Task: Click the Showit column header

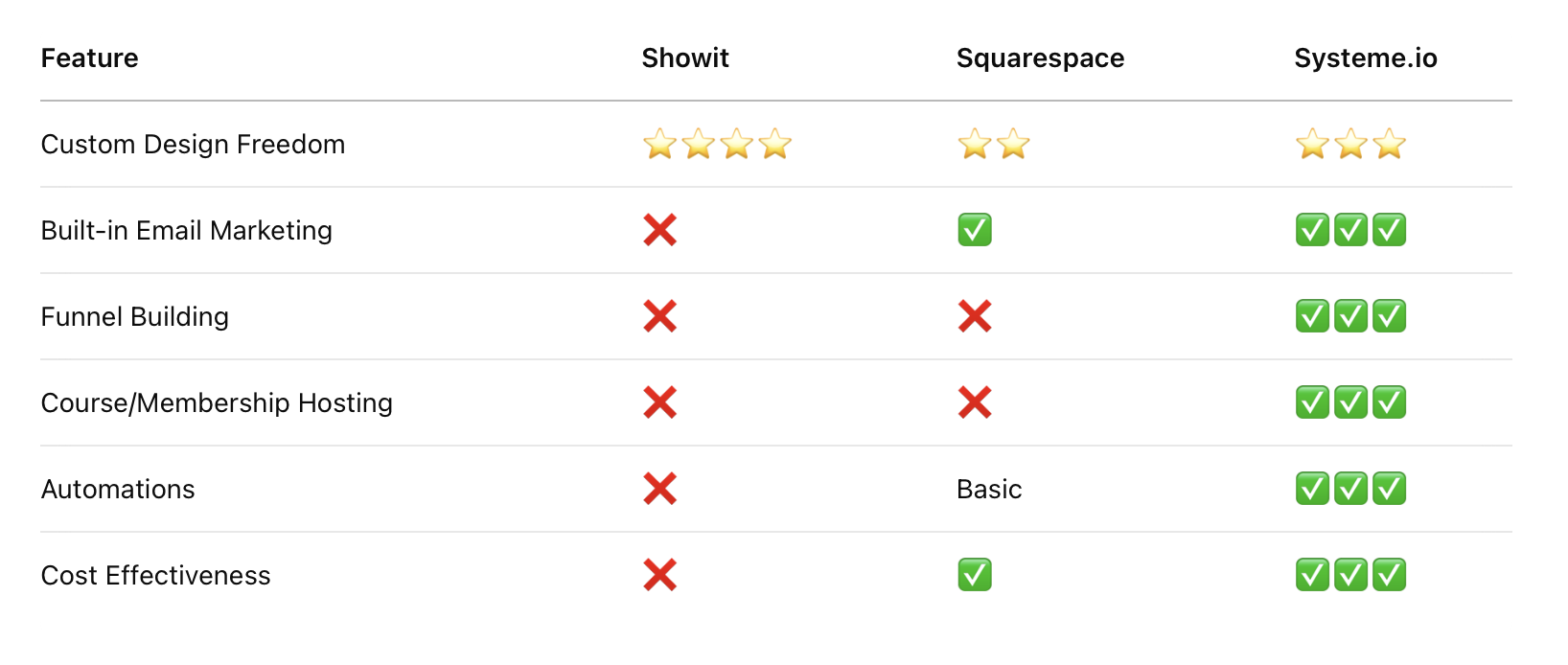Action: click(x=685, y=58)
